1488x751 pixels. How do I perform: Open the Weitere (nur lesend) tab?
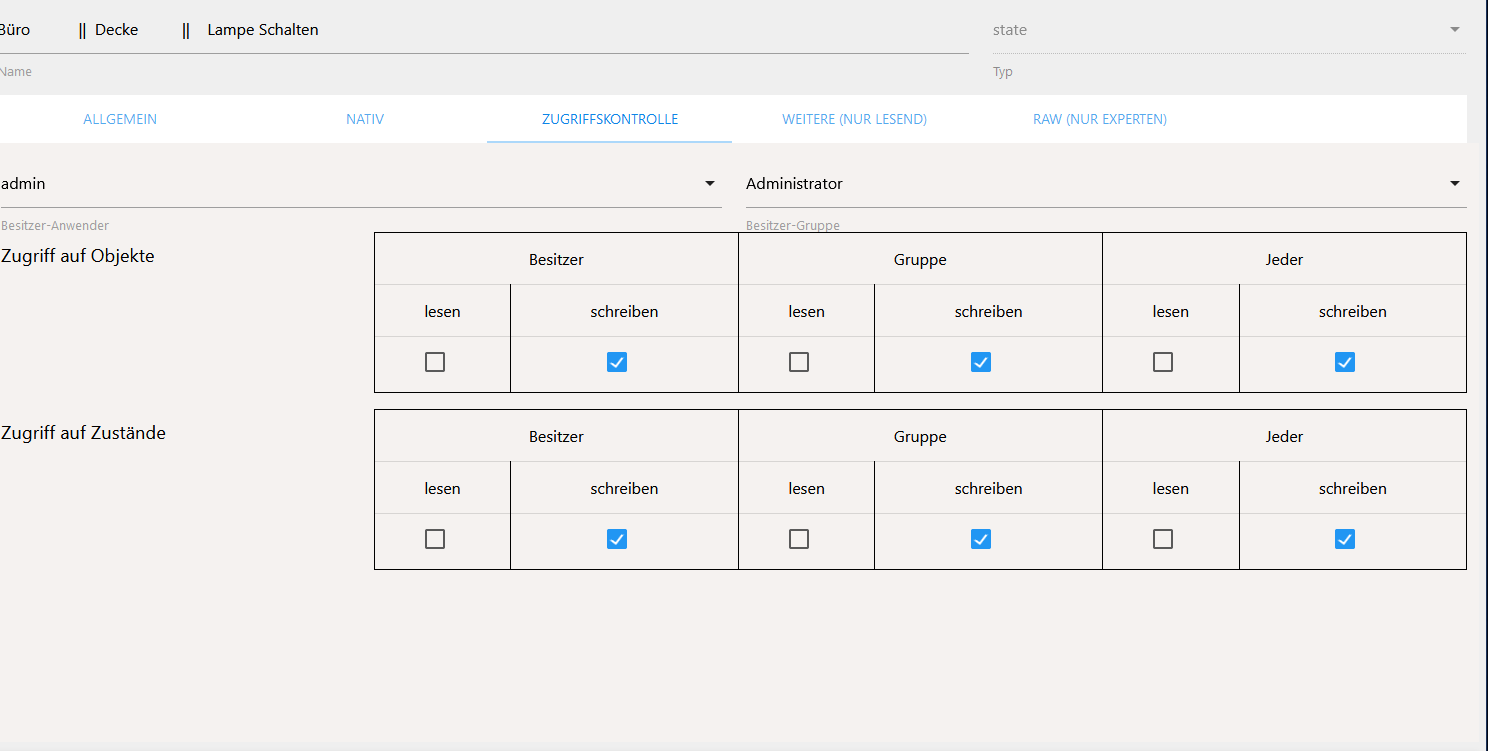(x=854, y=119)
